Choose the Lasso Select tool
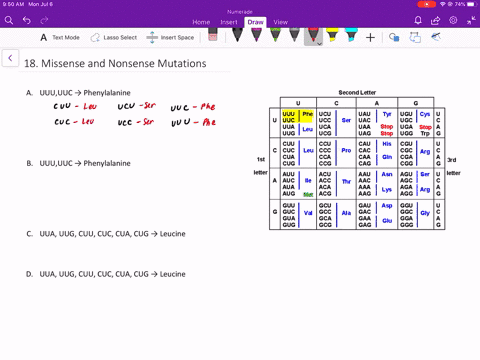This screenshot has height=360, width=480. 114,37
